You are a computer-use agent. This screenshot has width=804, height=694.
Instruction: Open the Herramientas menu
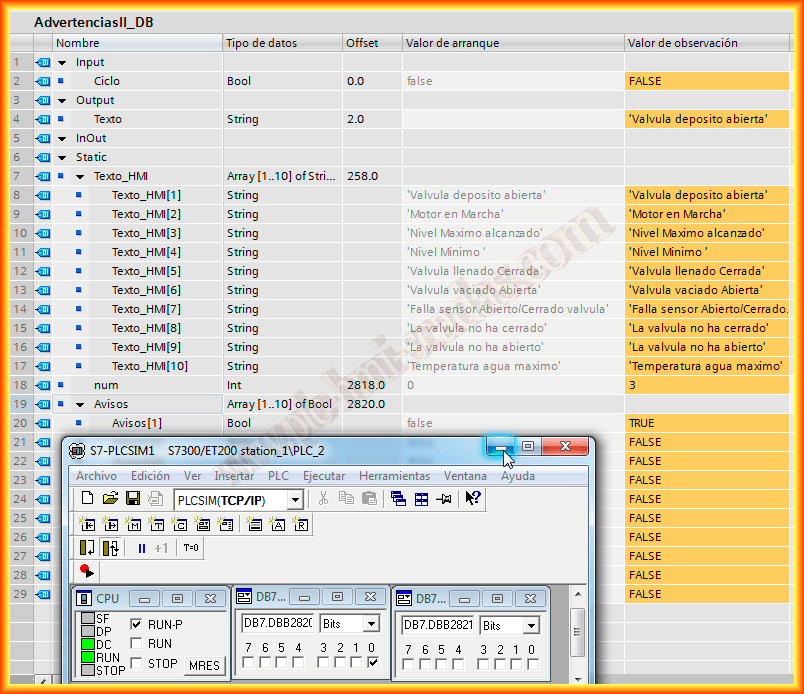[x=394, y=476]
